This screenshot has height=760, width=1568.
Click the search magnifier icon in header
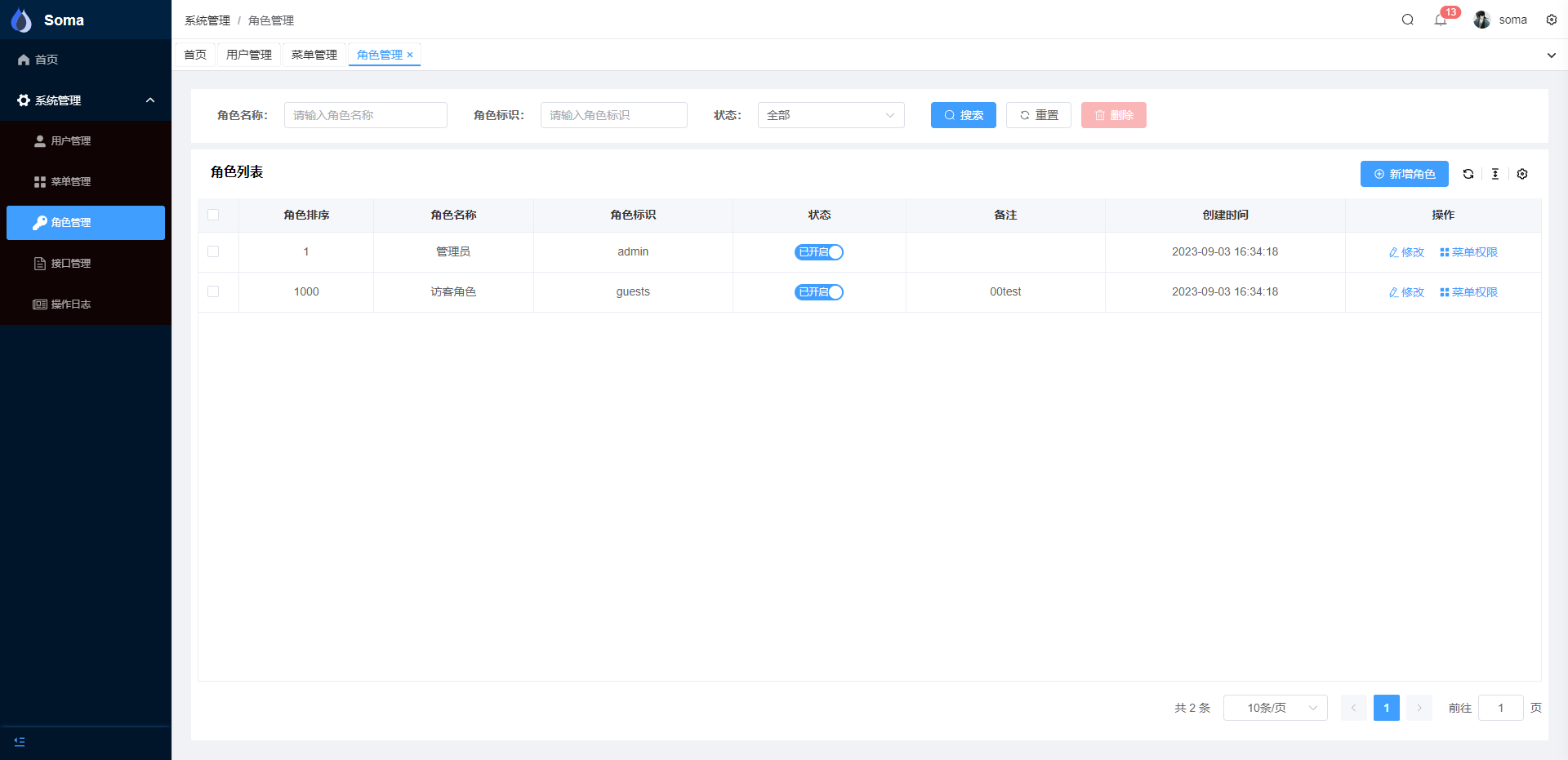pyautogui.click(x=1407, y=20)
